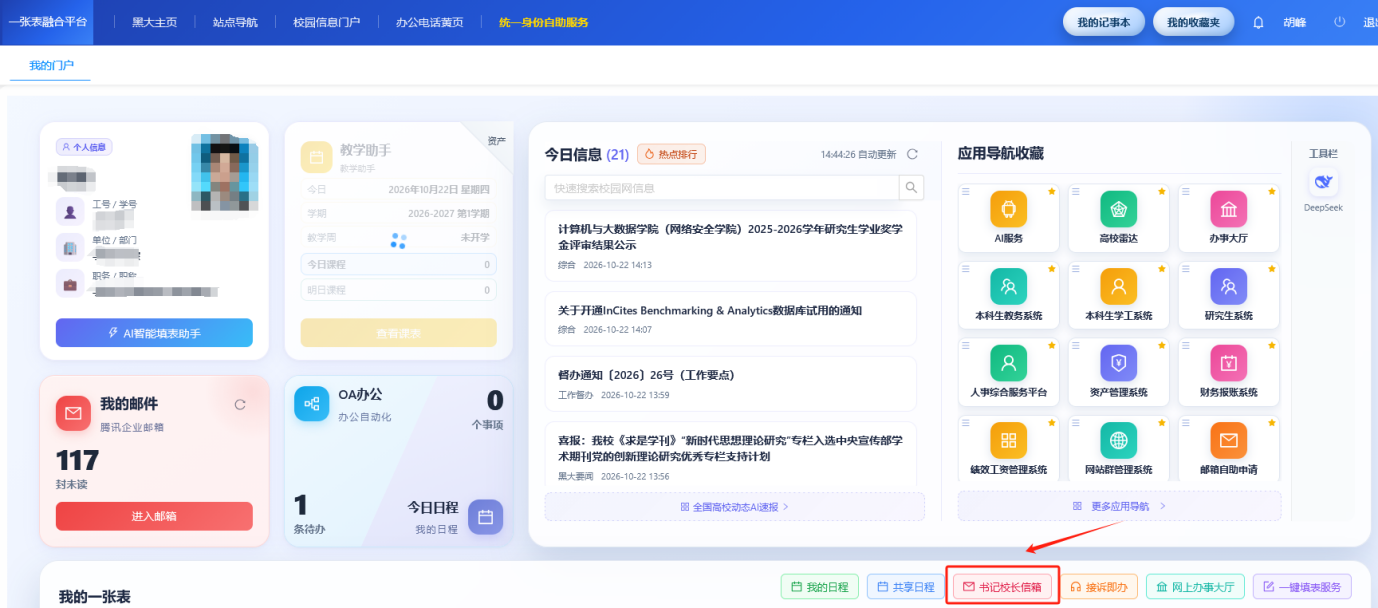The width and height of the screenshot is (1378, 608).
Task: Open 校园信息门户 in the navigation bar
Action: [x=326, y=22]
